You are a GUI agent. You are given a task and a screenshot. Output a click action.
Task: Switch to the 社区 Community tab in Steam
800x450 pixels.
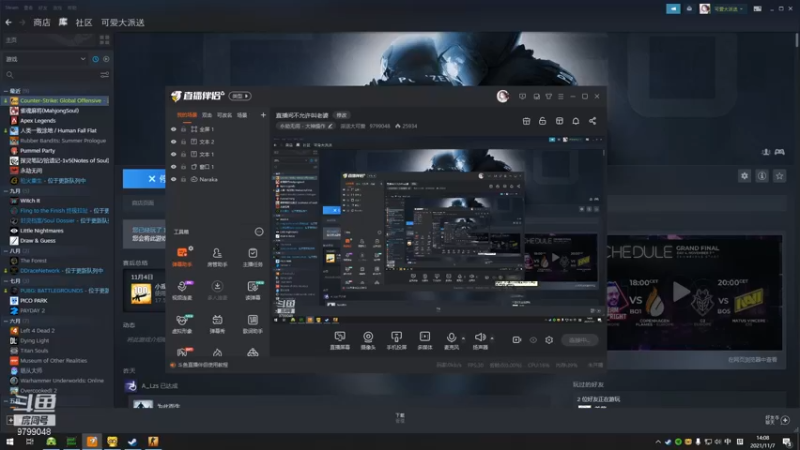[84, 22]
